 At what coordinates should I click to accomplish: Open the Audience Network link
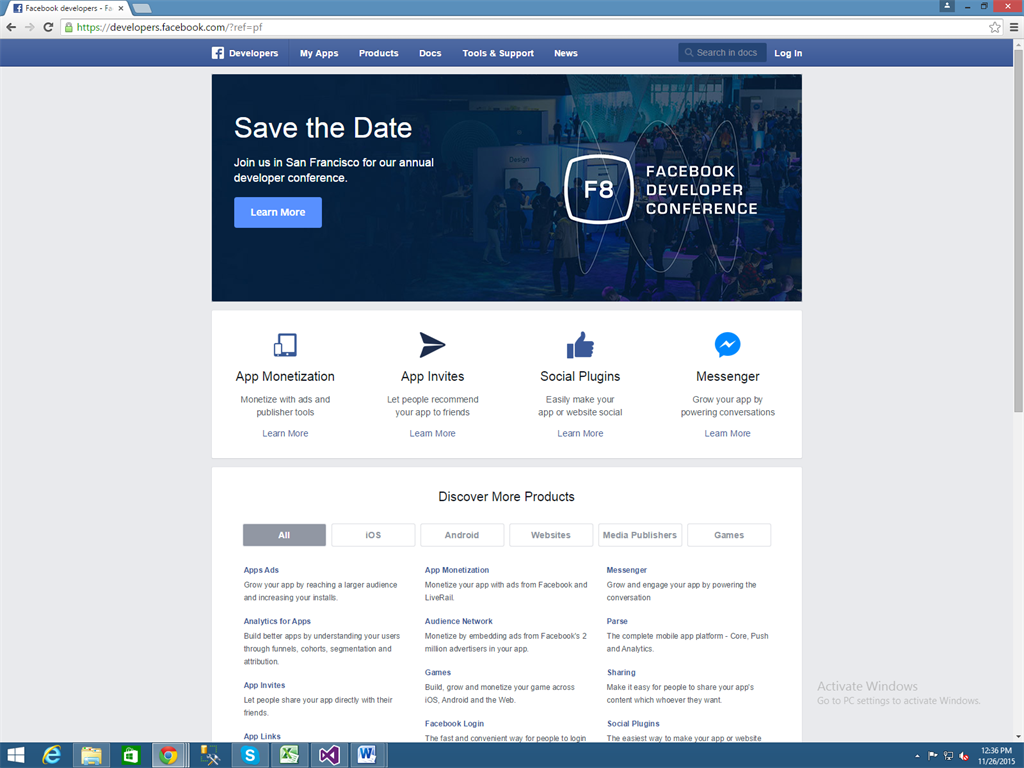click(458, 621)
